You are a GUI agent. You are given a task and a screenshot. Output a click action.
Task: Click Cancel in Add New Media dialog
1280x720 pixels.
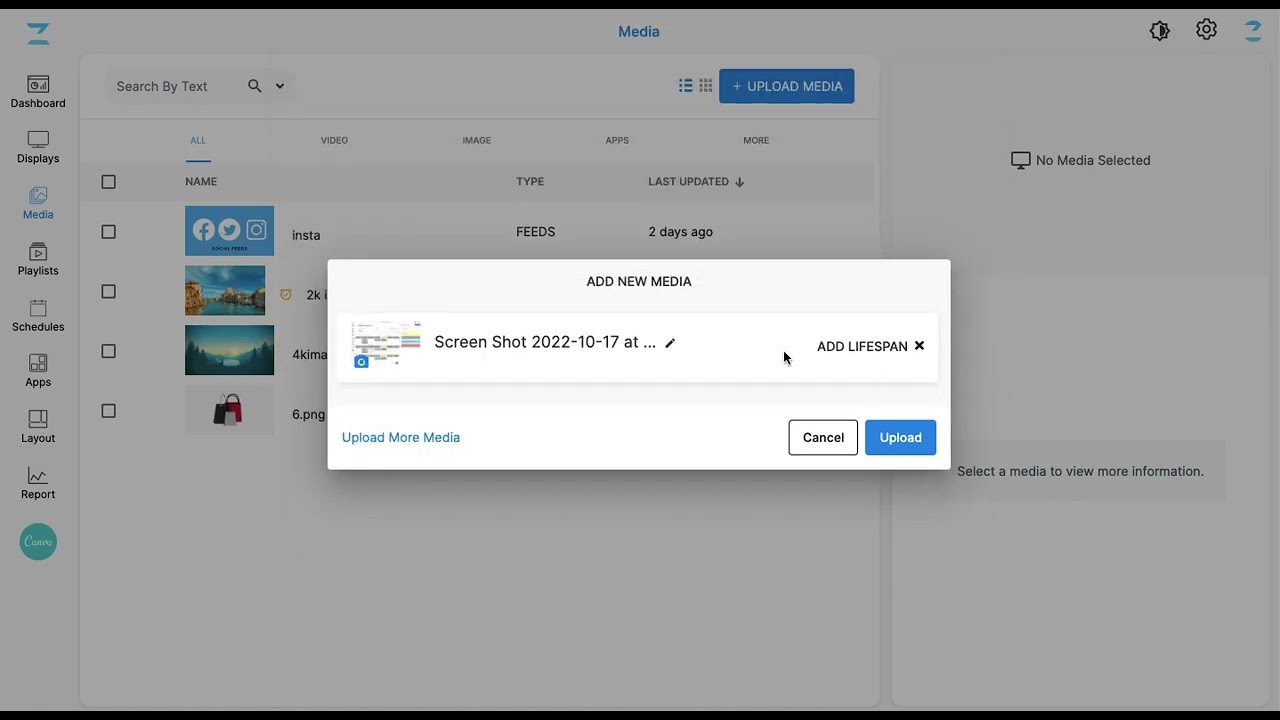[x=823, y=437]
